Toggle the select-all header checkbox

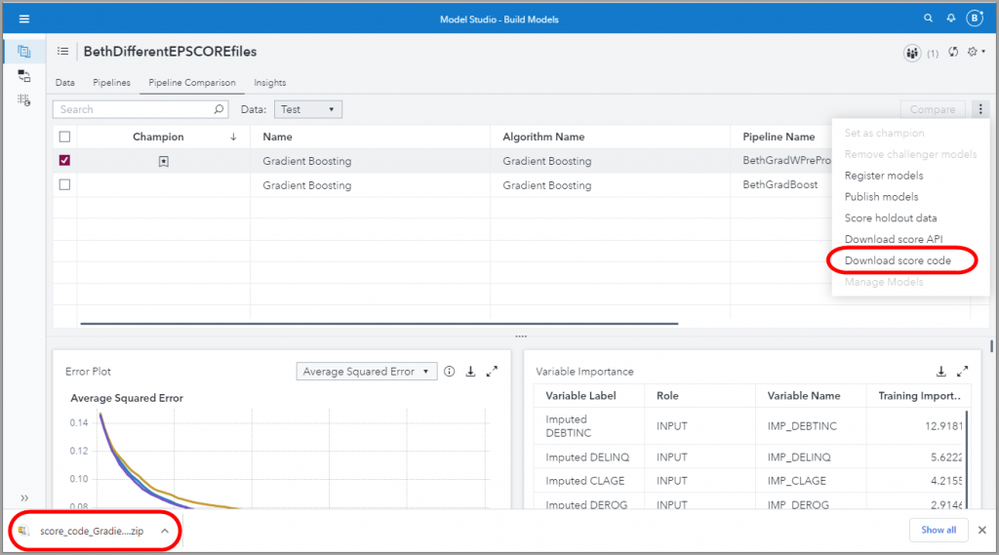pyautogui.click(x=64, y=136)
